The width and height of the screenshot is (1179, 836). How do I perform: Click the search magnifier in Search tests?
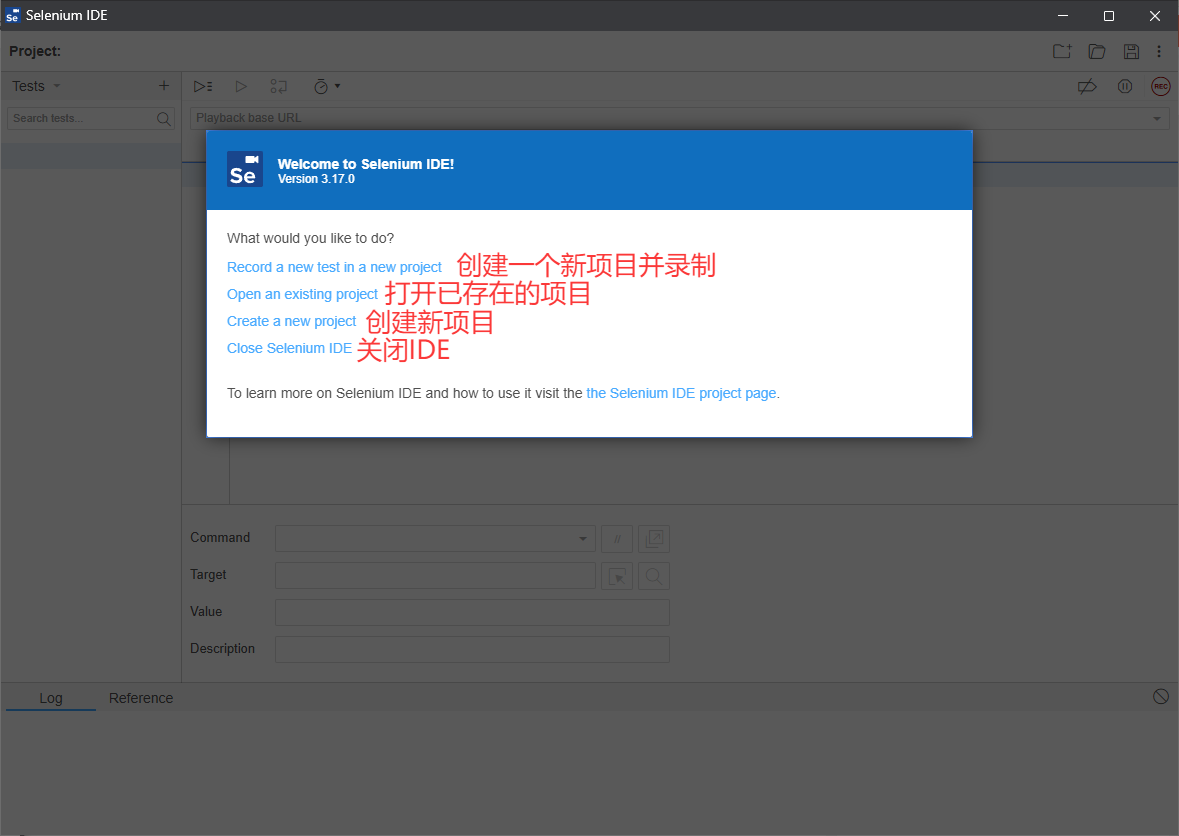164,118
